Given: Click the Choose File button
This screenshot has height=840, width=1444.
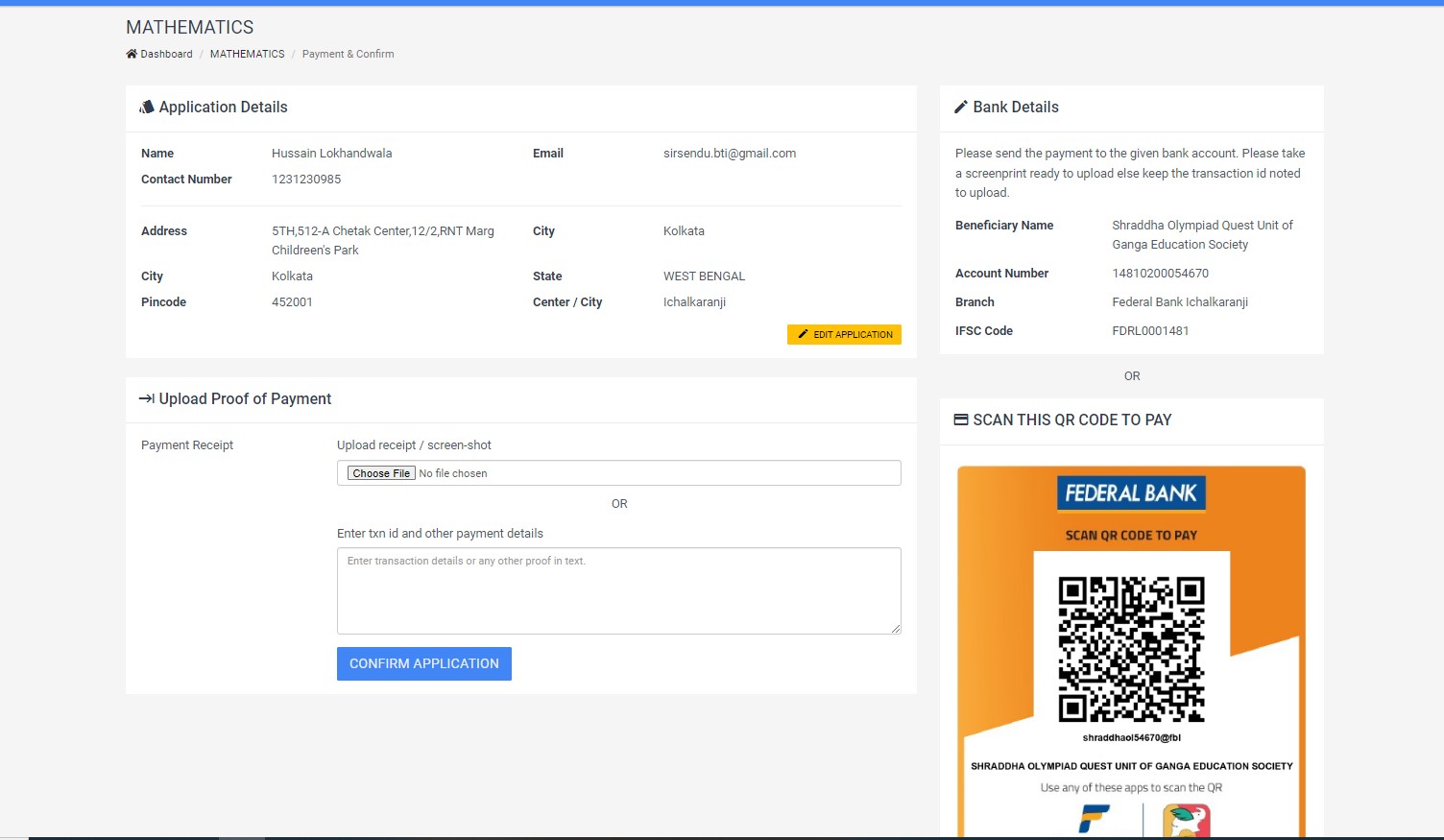Looking at the screenshot, I should (x=381, y=473).
